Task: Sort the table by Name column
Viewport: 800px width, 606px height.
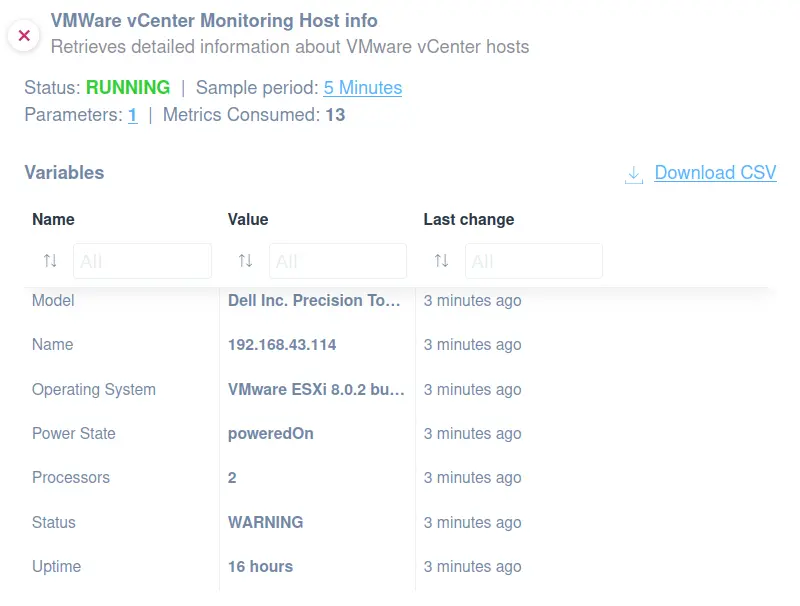Action: click(x=50, y=261)
